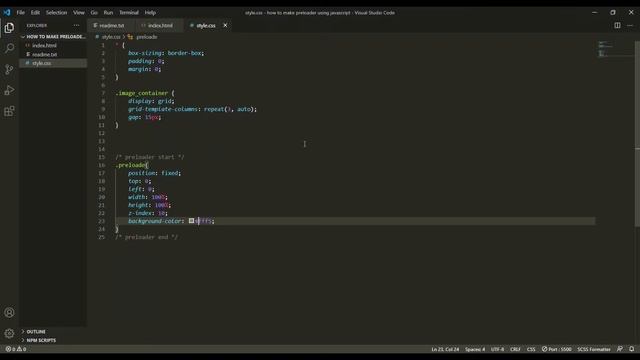Change indentation via Spaces: 4
The width and height of the screenshot is (640, 360).
475,349
